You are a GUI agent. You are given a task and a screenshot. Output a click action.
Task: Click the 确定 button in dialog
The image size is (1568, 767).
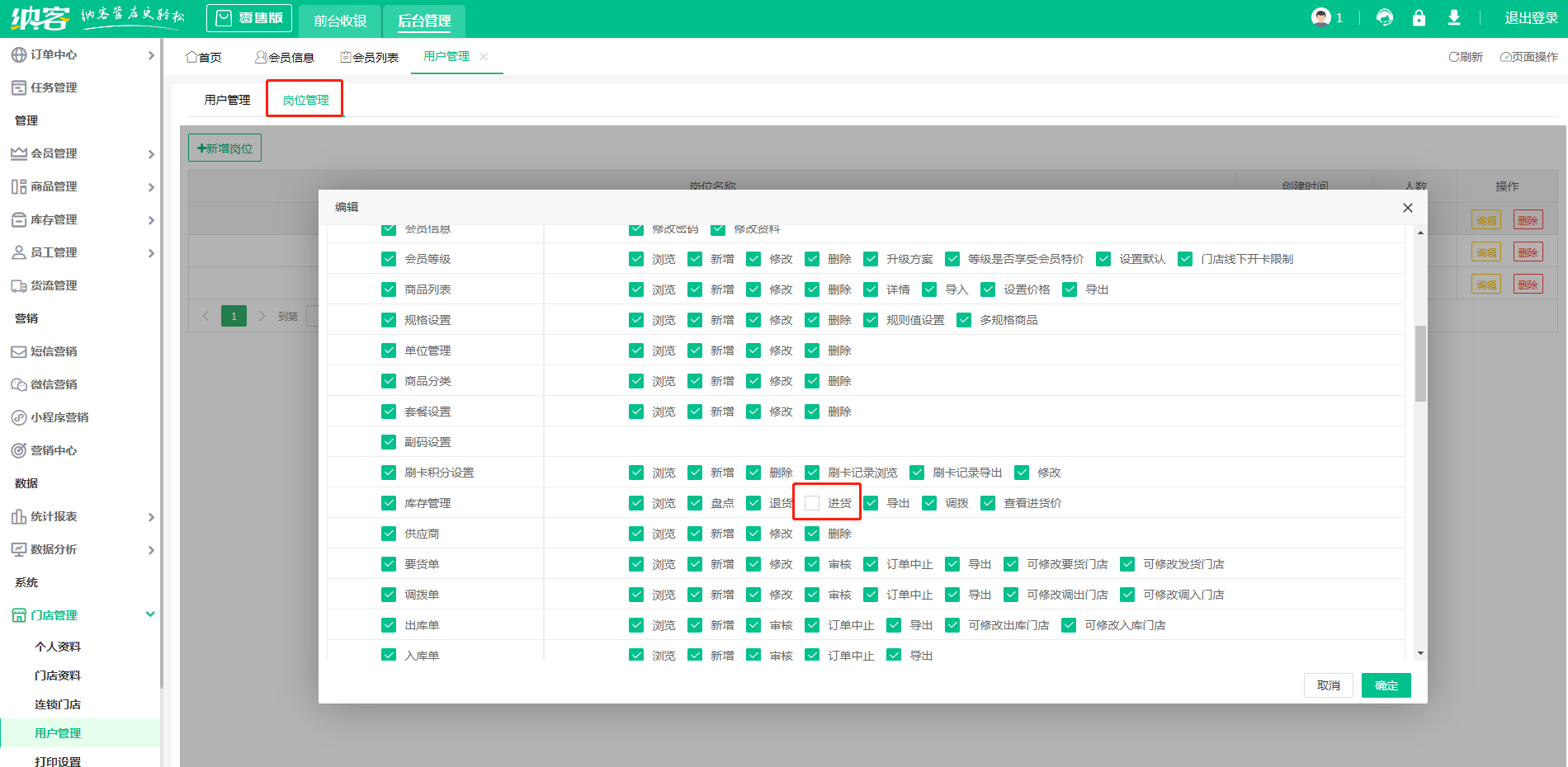click(x=1386, y=685)
